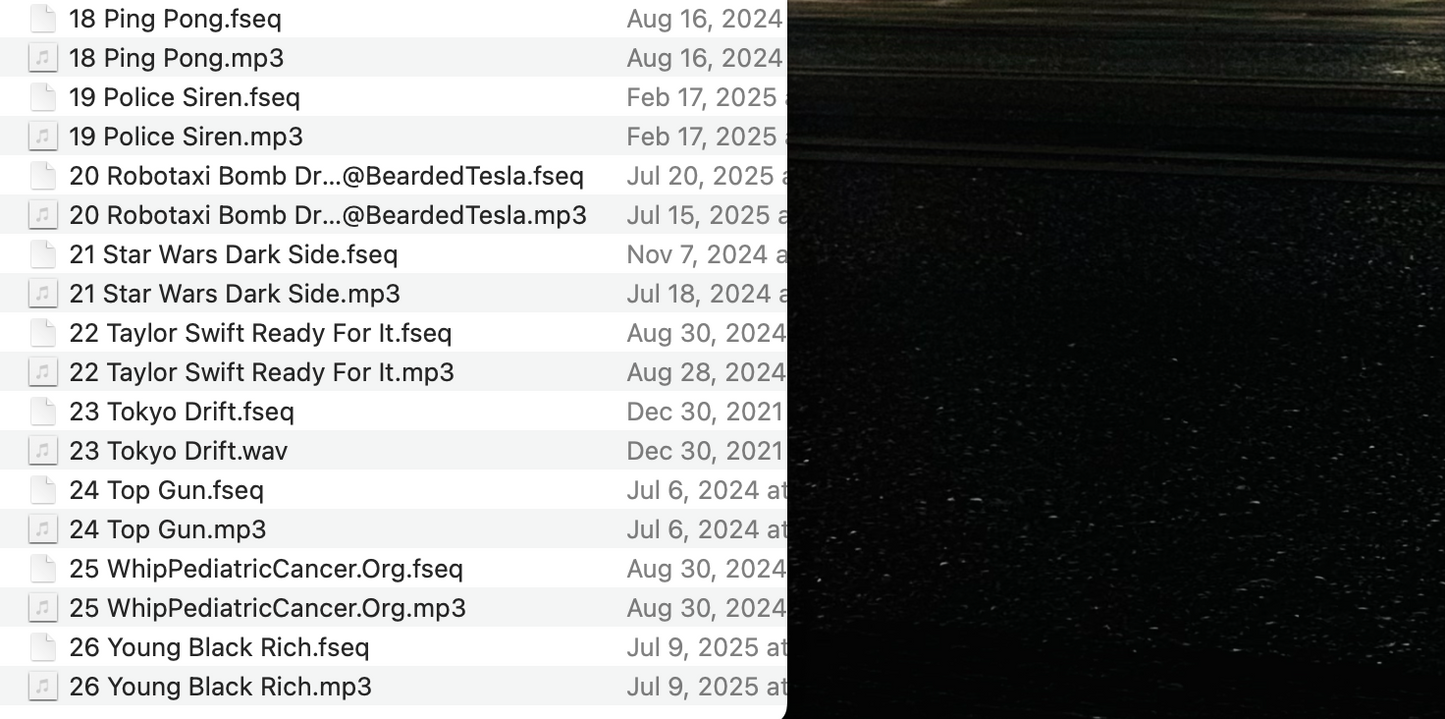Image resolution: width=1445 pixels, height=719 pixels.
Task: Select file name 25 WhipPediatricCancer.Org.fseq
Action: coord(266,569)
